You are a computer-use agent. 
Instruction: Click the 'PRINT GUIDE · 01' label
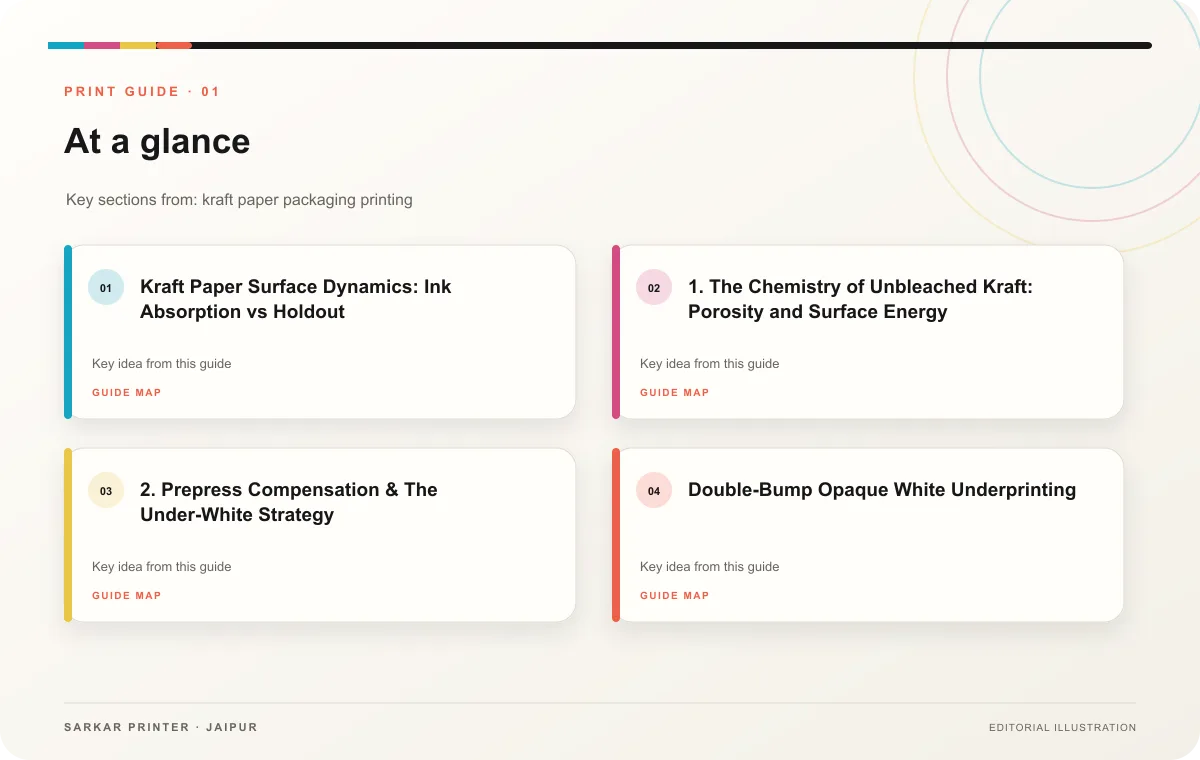pos(142,92)
